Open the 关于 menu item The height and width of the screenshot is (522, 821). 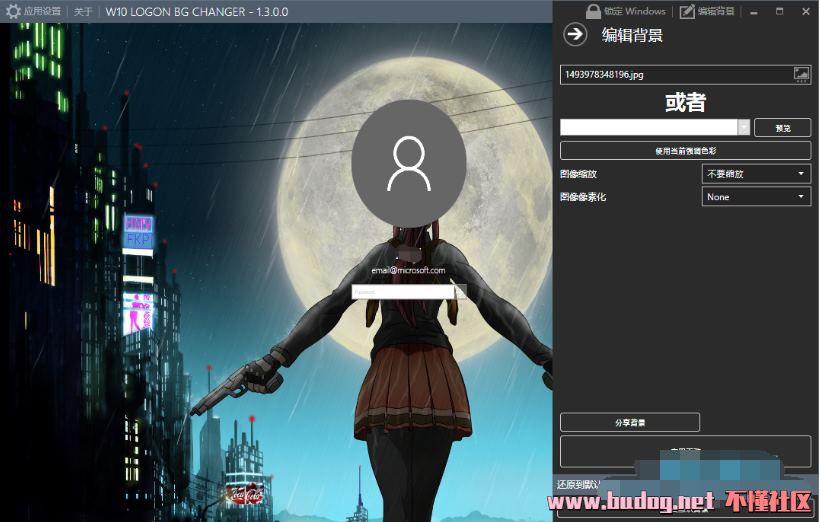tap(84, 11)
